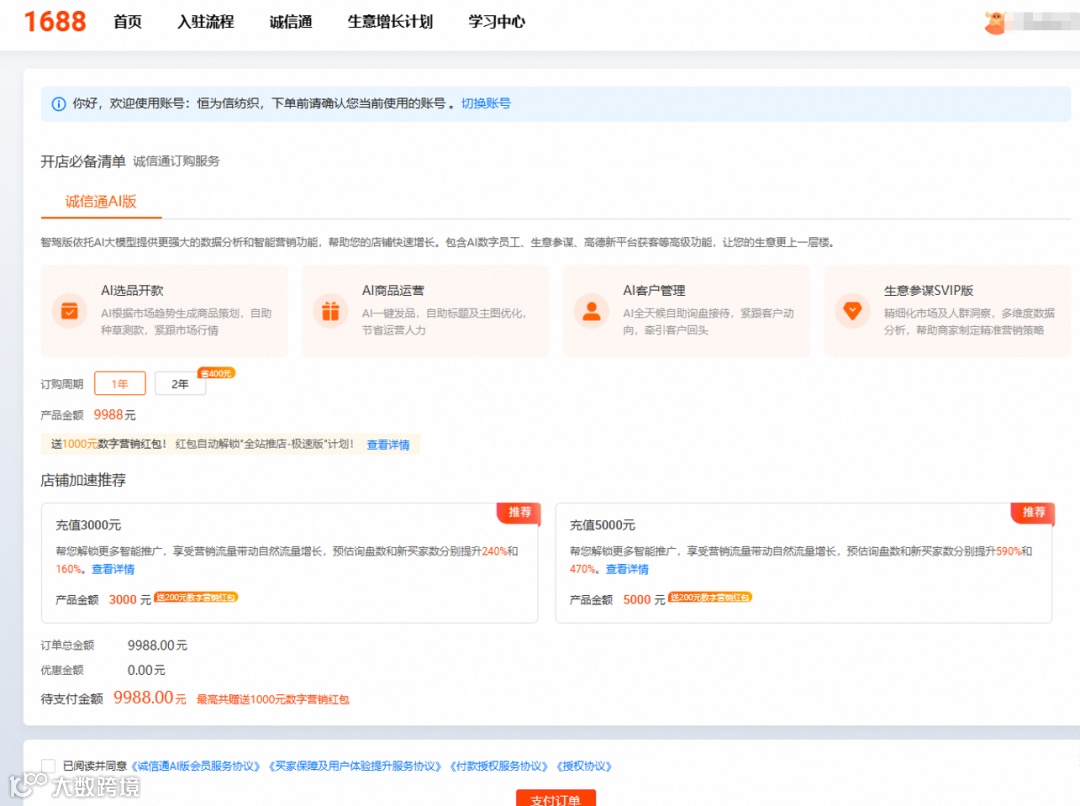Click the 1688 logo
Image resolution: width=1080 pixels, height=806 pixels.
55,21
